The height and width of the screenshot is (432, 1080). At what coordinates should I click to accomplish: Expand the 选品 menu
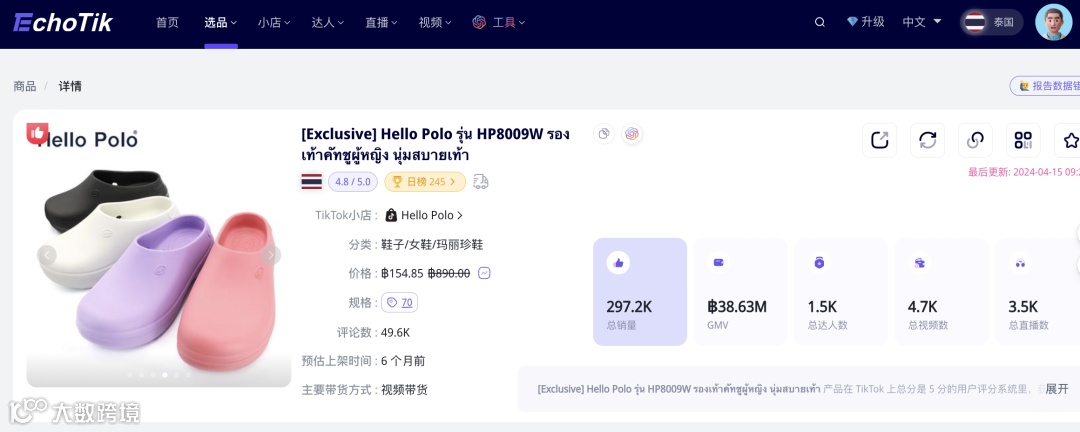click(220, 23)
